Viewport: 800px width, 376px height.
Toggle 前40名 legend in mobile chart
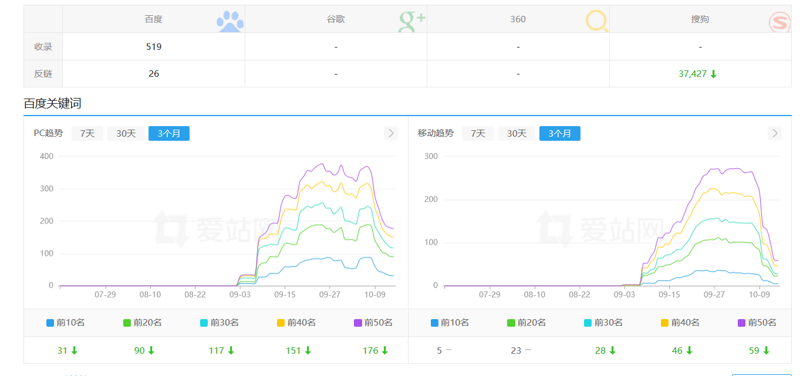680,322
